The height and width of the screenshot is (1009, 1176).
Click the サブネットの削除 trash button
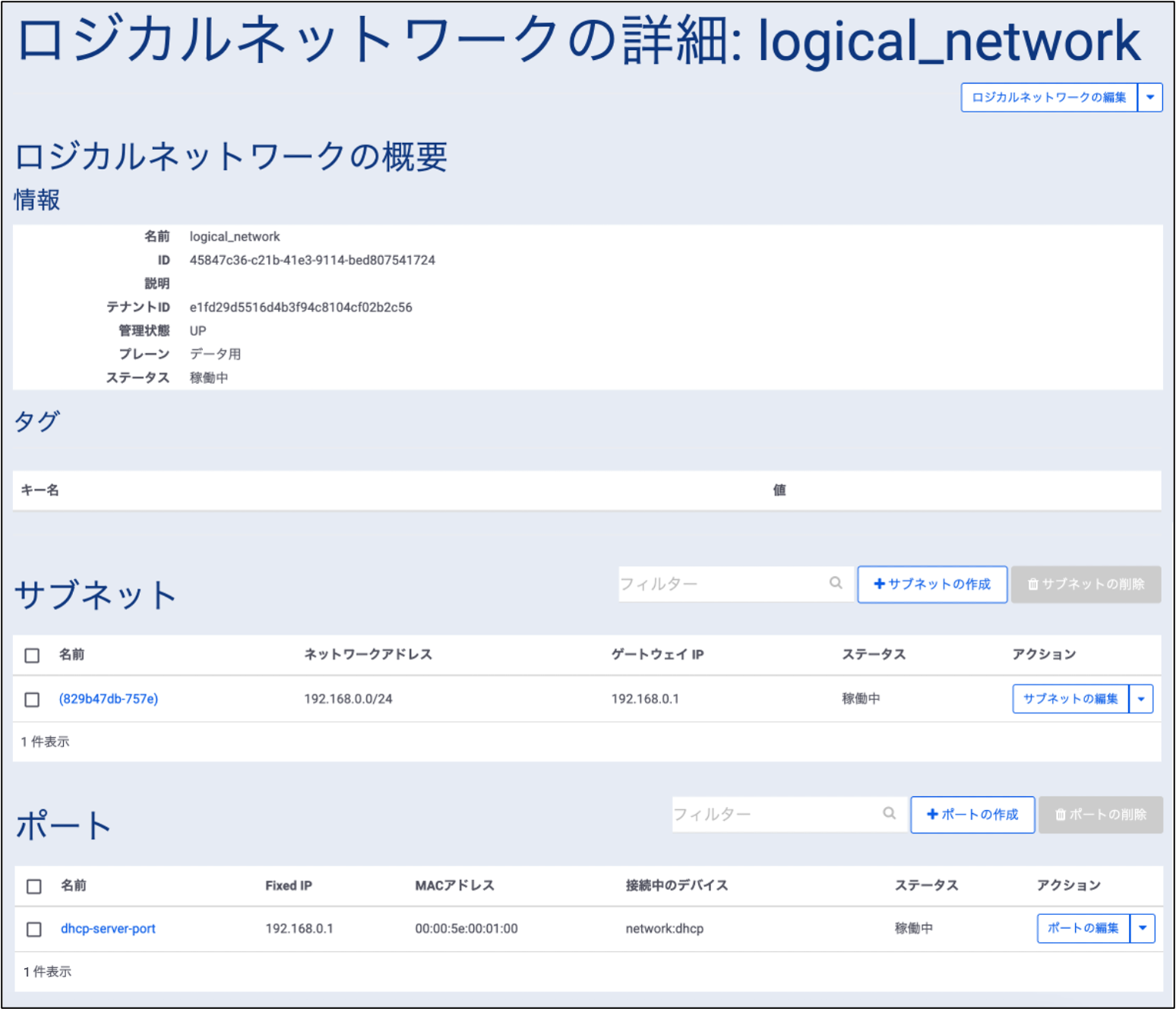pos(1086,584)
